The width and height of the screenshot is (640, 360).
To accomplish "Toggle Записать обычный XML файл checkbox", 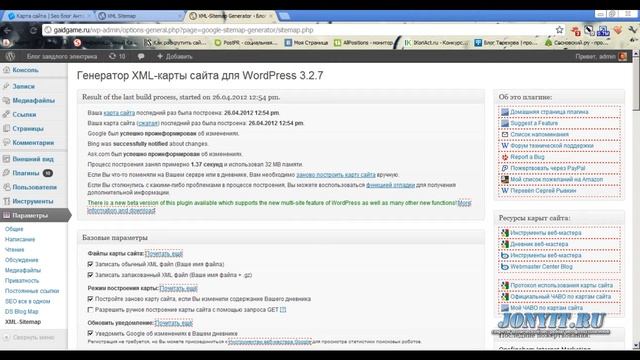I will (90, 264).
